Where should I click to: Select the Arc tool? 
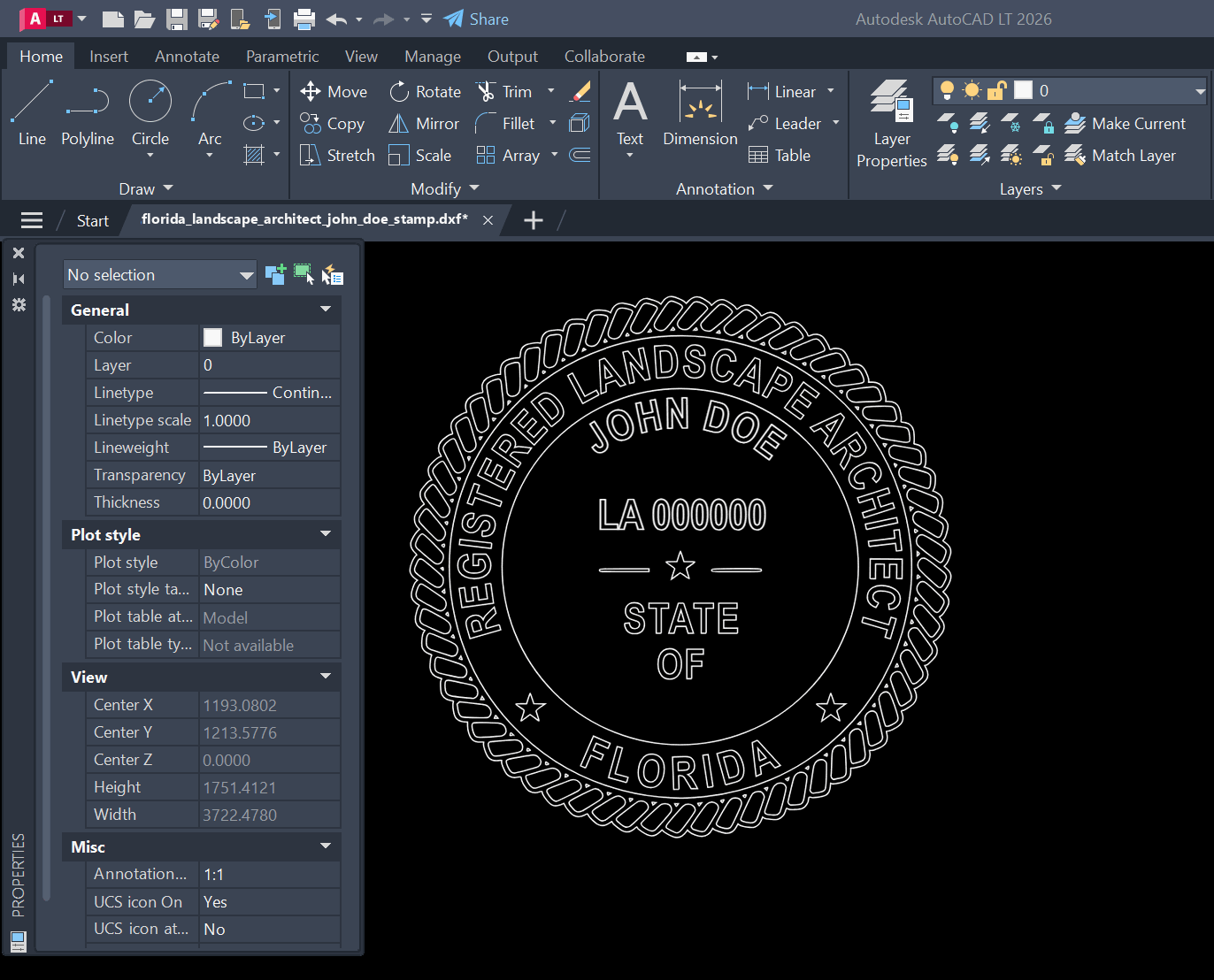[210, 113]
